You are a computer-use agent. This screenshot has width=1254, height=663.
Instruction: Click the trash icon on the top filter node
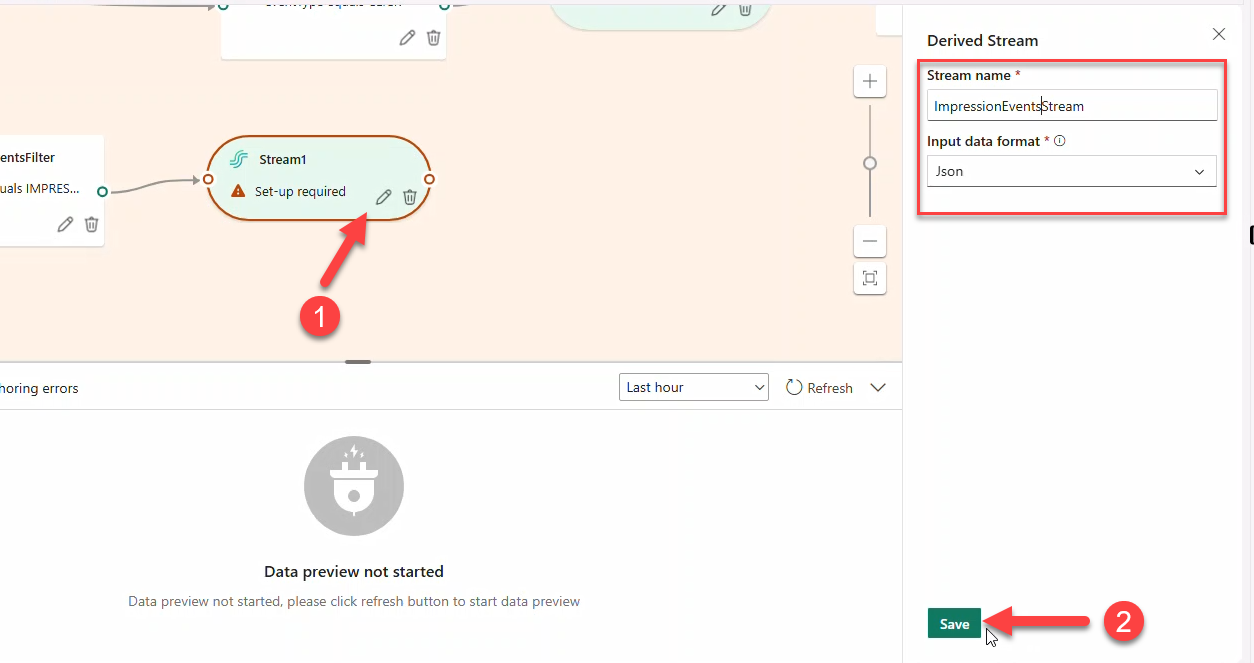(x=433, y=37)
